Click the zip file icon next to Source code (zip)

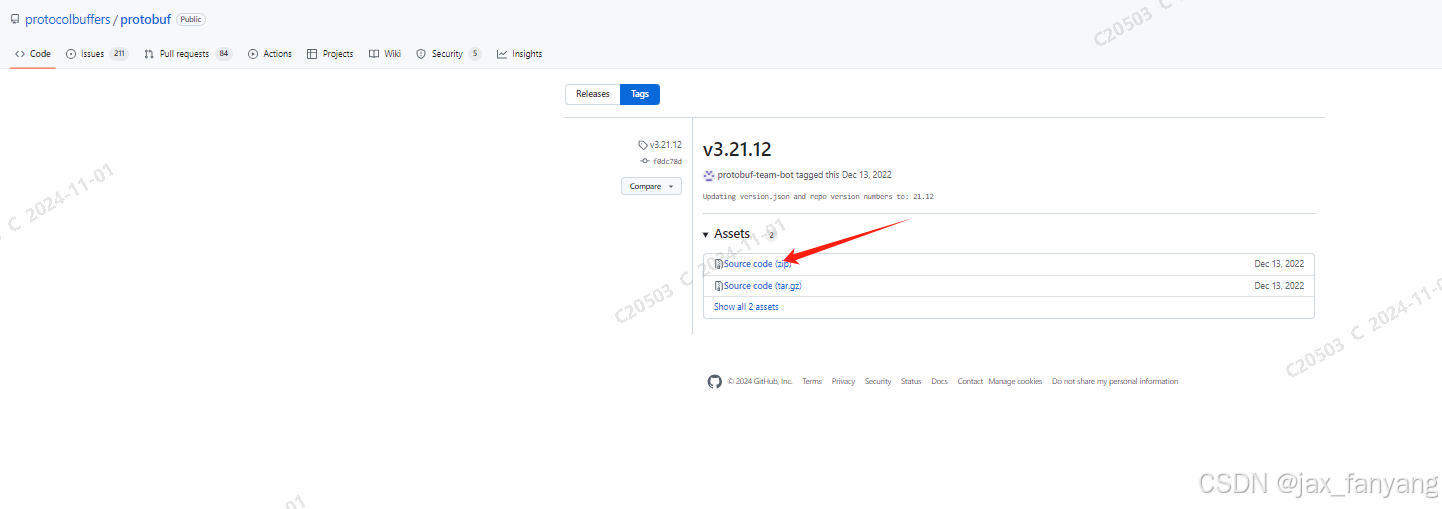tap(718, 264)
